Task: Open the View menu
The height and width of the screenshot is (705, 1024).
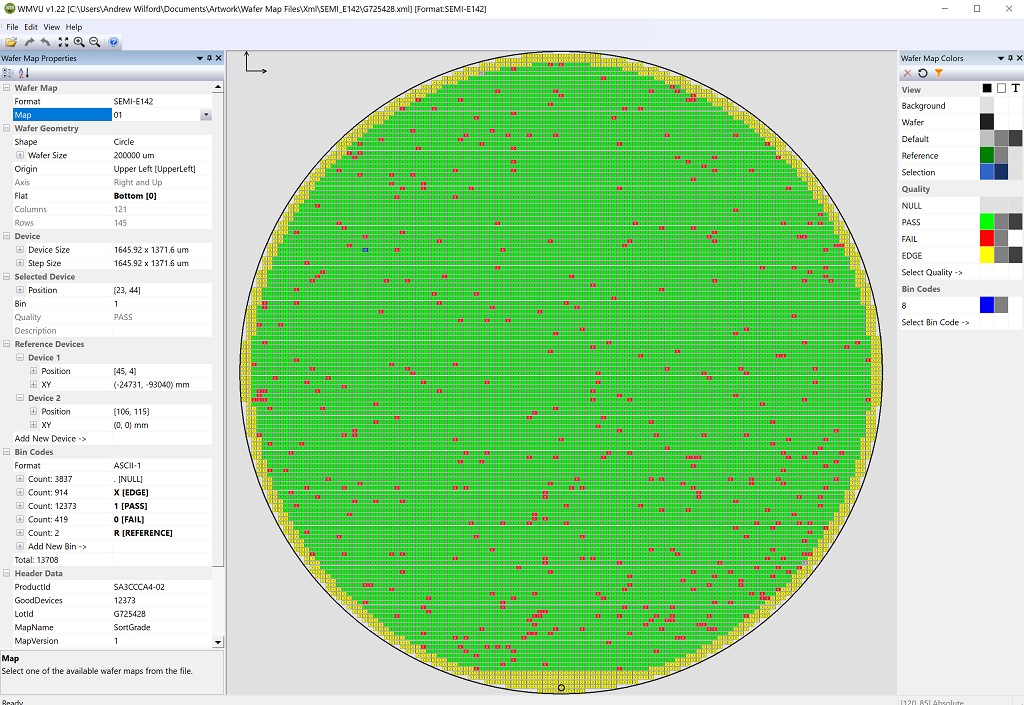Action: (51, 27)
